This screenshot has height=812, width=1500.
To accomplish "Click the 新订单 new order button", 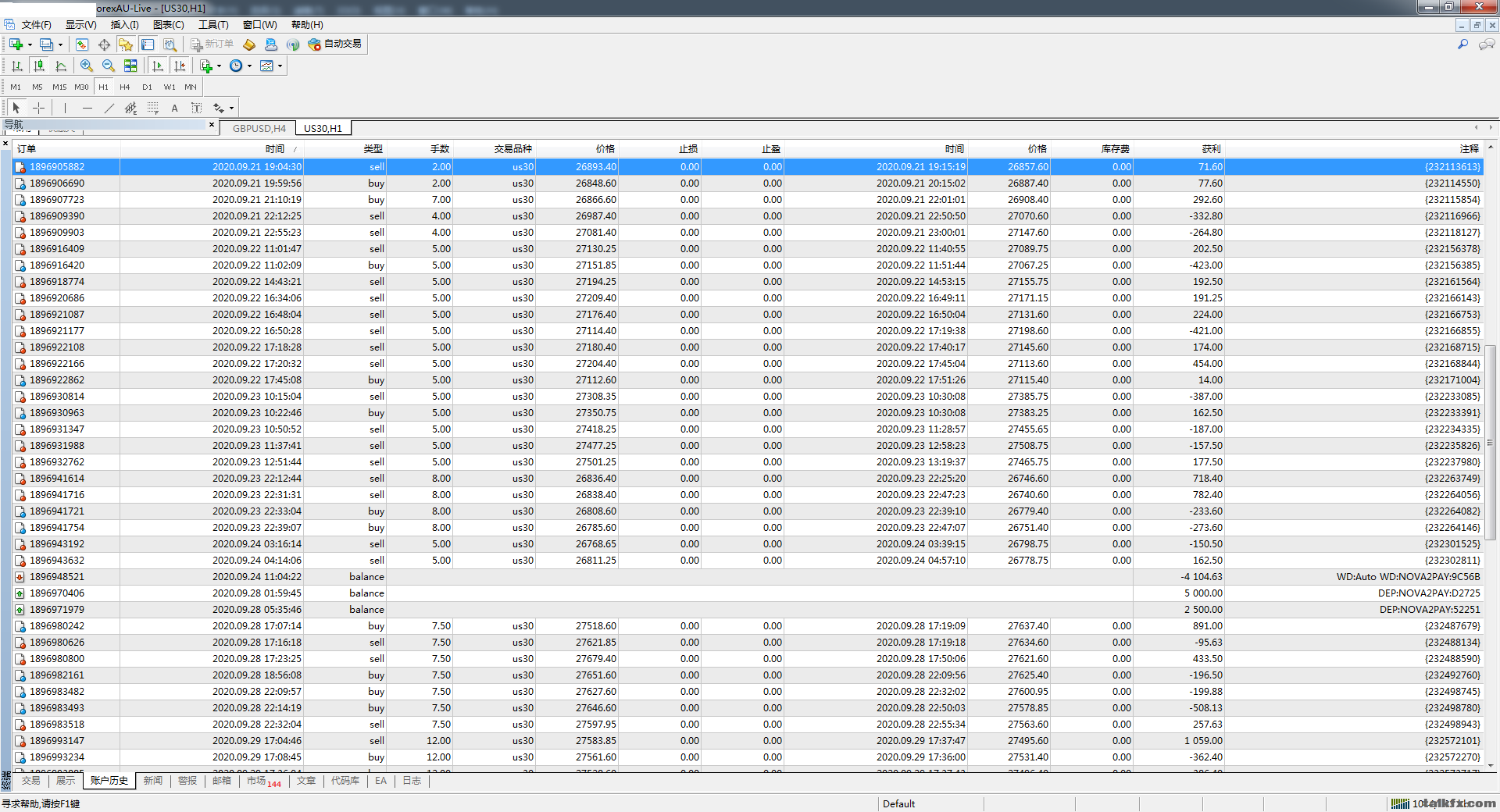I will pyautogui.click(x=212, y=45).
